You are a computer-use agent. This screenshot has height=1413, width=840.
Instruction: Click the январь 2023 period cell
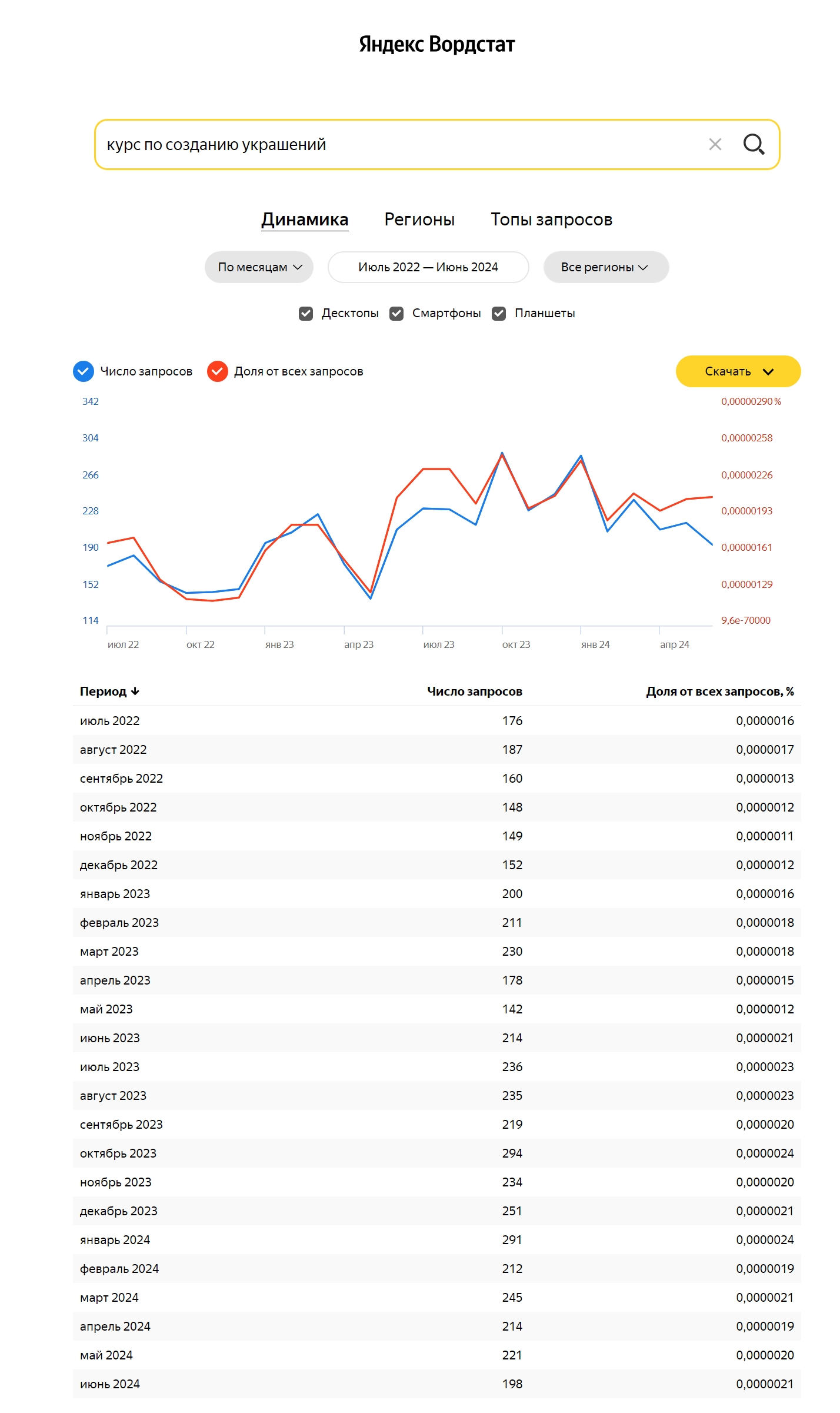(115, 894)
